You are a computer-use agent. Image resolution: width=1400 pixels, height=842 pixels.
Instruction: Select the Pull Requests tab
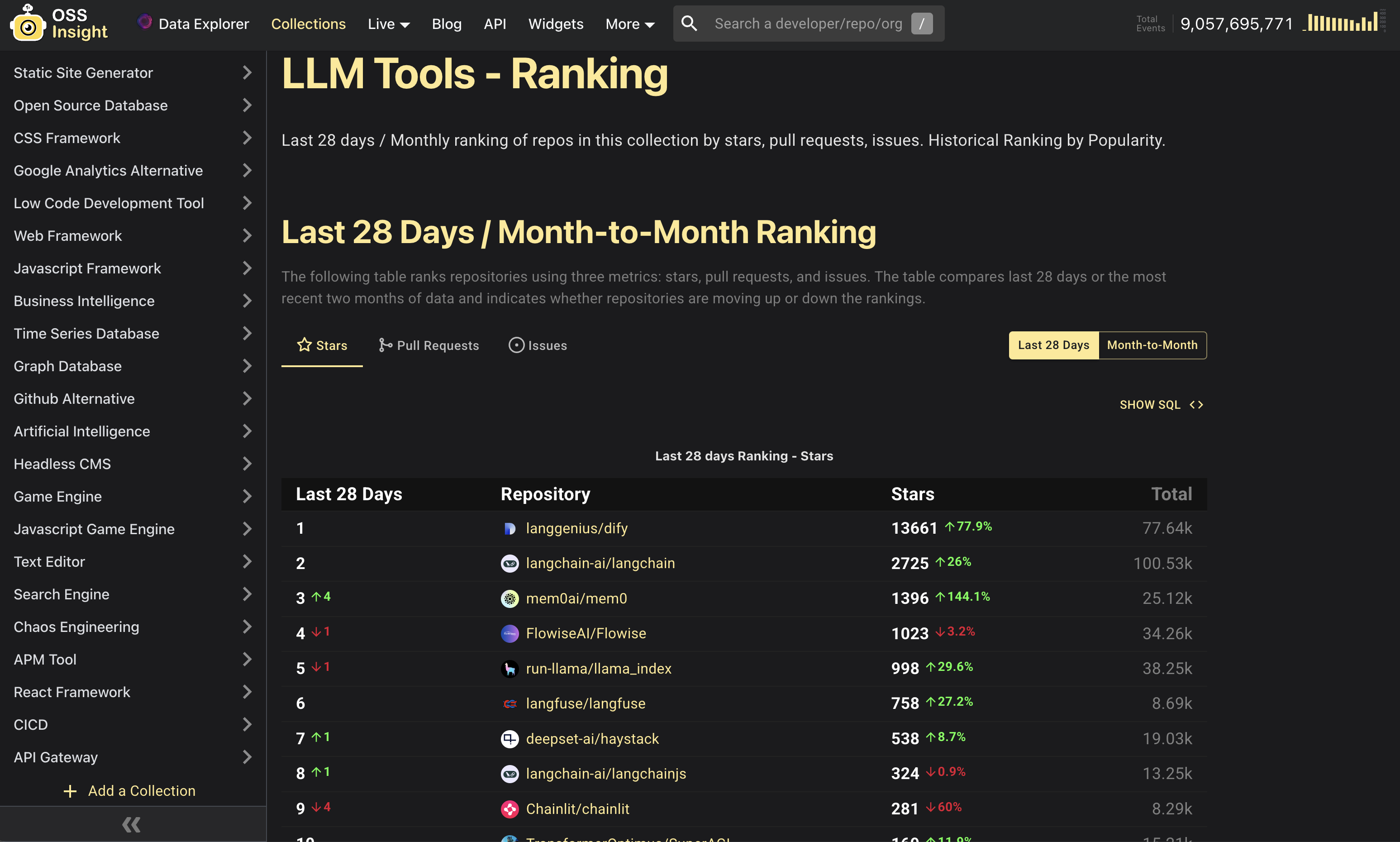click(x=429, y=345)
